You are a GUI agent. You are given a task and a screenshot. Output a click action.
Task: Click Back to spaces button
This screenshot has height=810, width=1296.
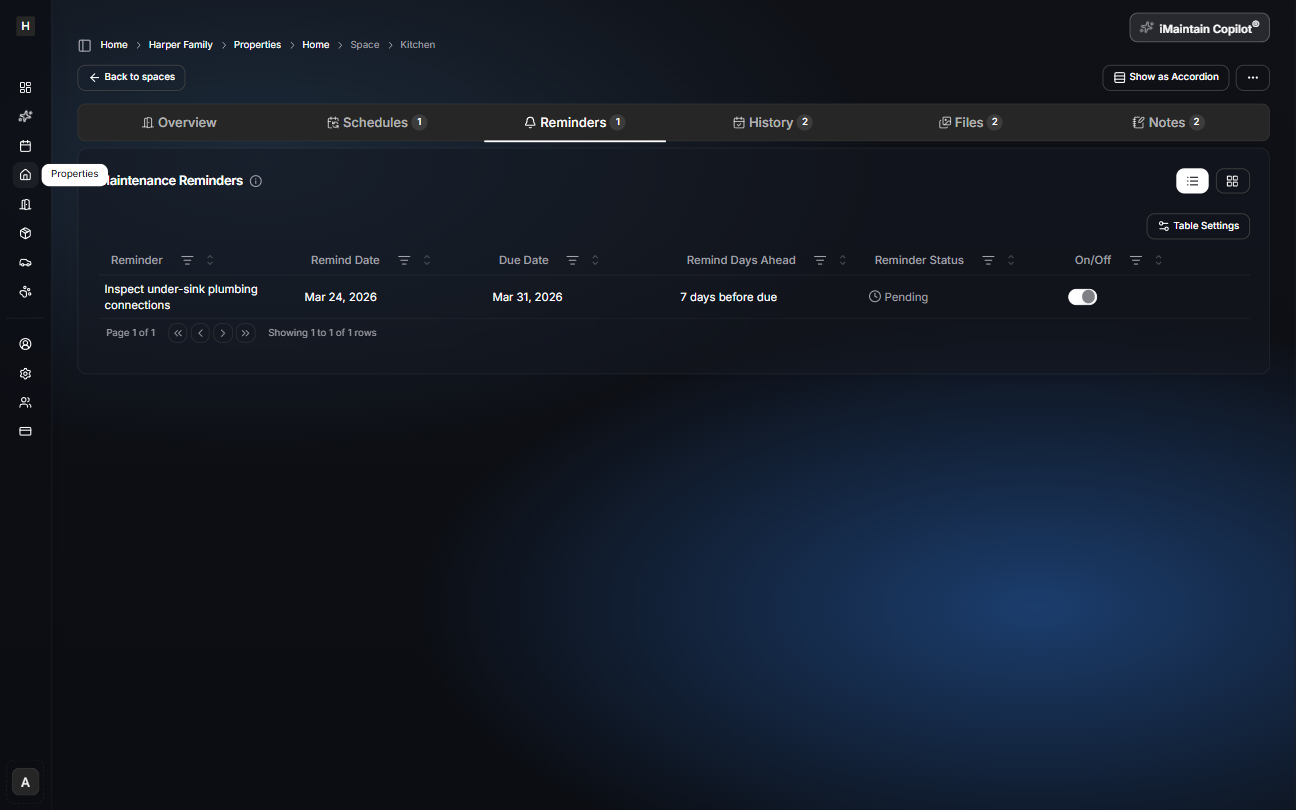(x=131, y=77)
